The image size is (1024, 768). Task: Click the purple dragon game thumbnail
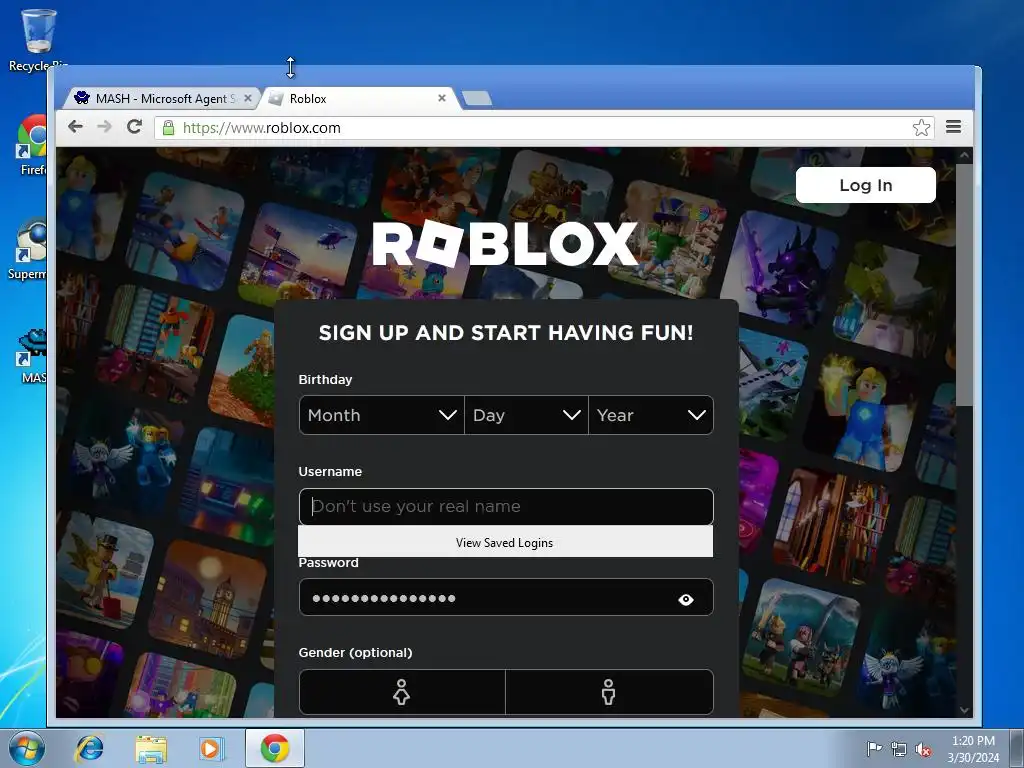coord(779,268)
